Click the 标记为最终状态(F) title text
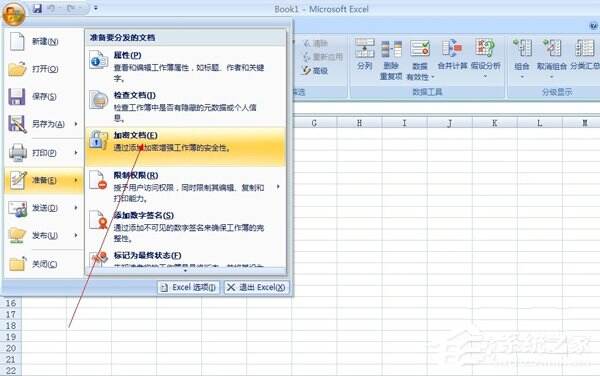The image size is (600, 376). coord(147,255)
